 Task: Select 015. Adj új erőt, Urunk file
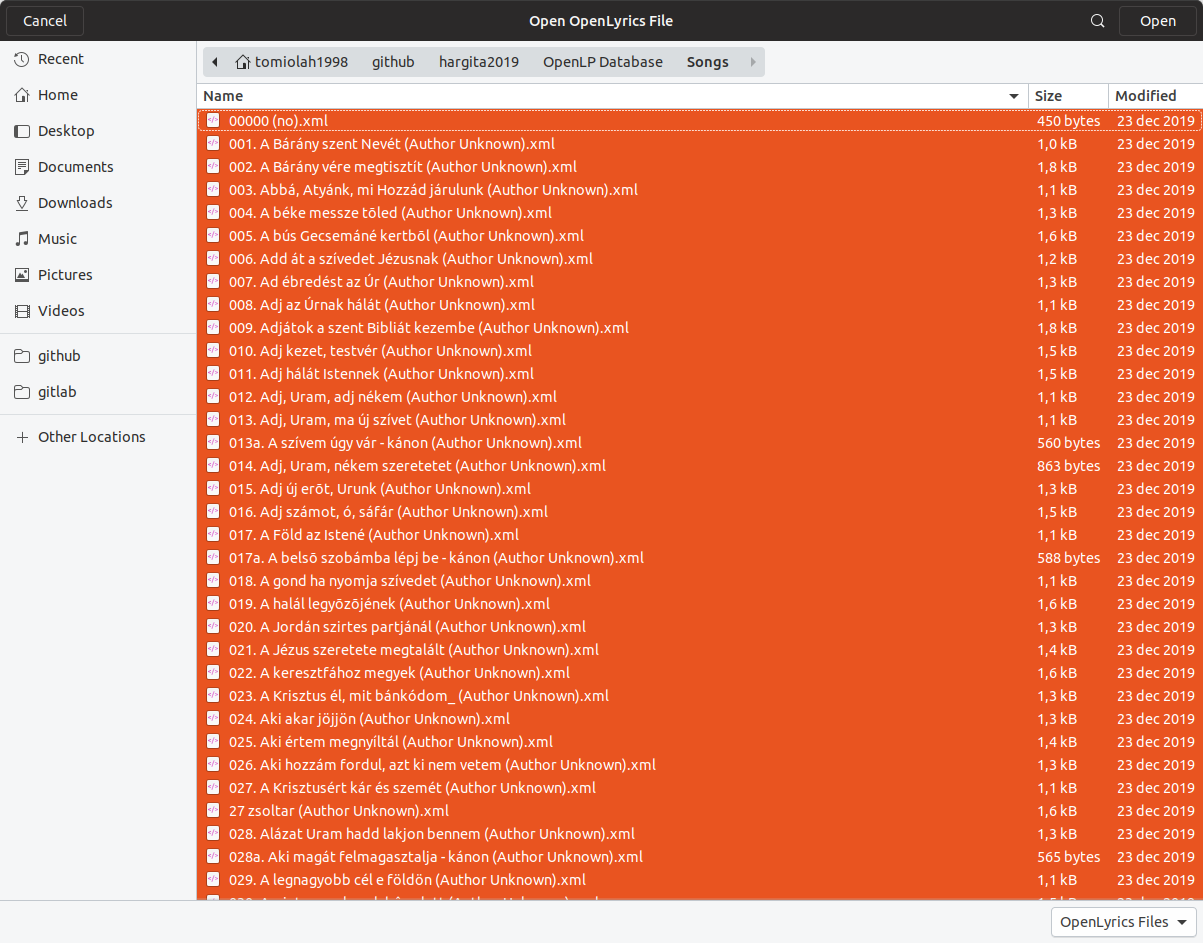coord(700,488)
